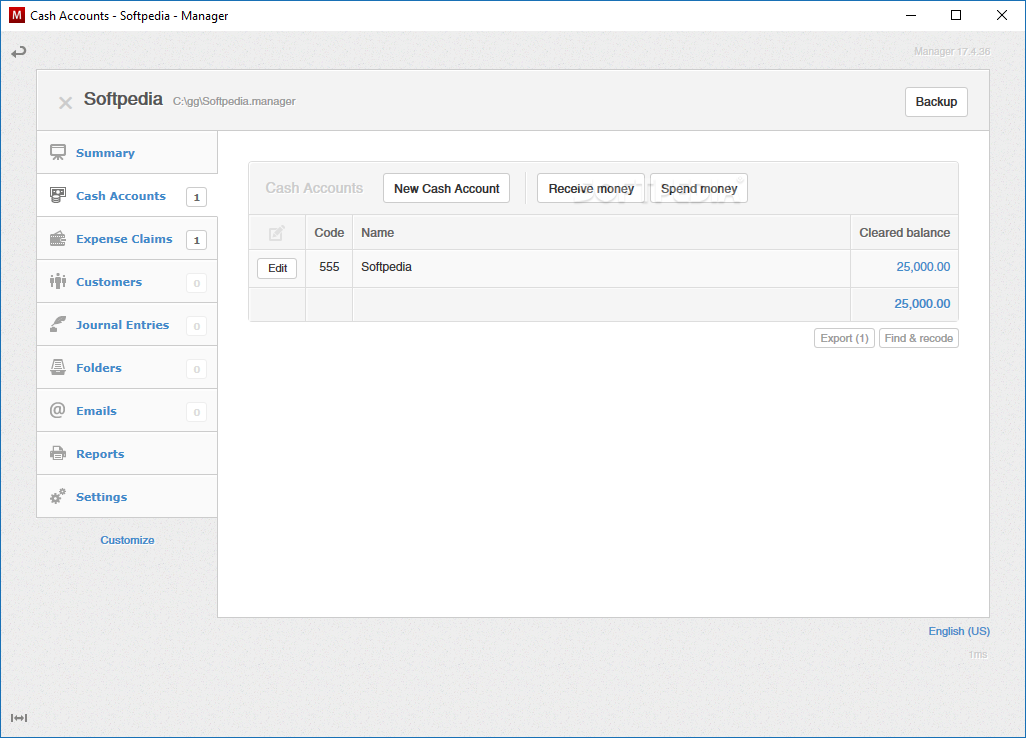Click the Find & recode button
The height and width of the screenshot is (738, 1026).
(919, 338)
